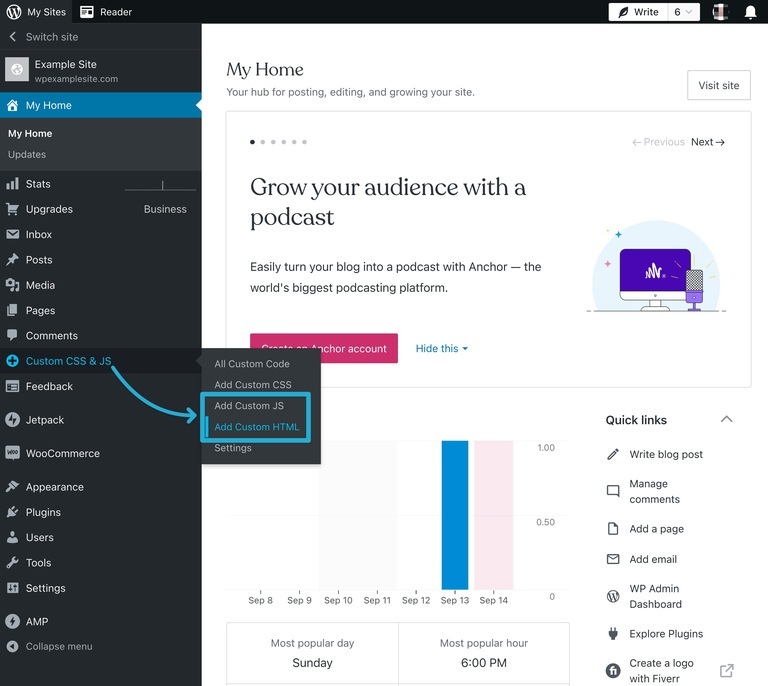
Task: Click the AMP icon in sidebar
Action: pos(12,621)
